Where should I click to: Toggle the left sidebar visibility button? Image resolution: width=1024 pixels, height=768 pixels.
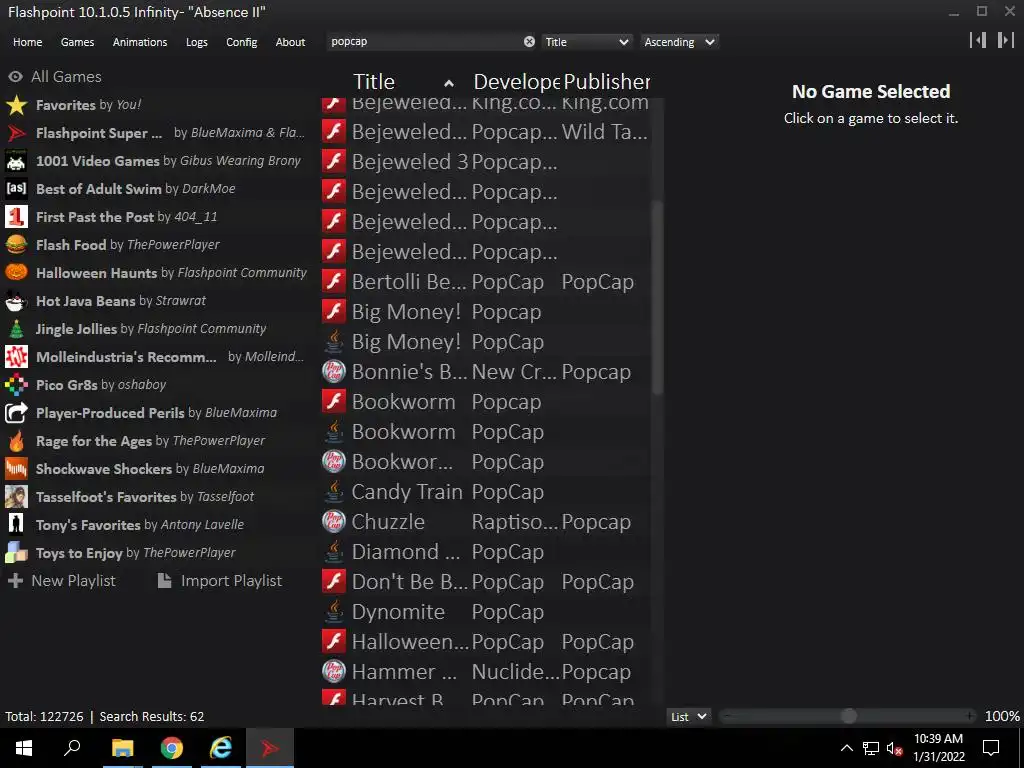coord(978,40)
